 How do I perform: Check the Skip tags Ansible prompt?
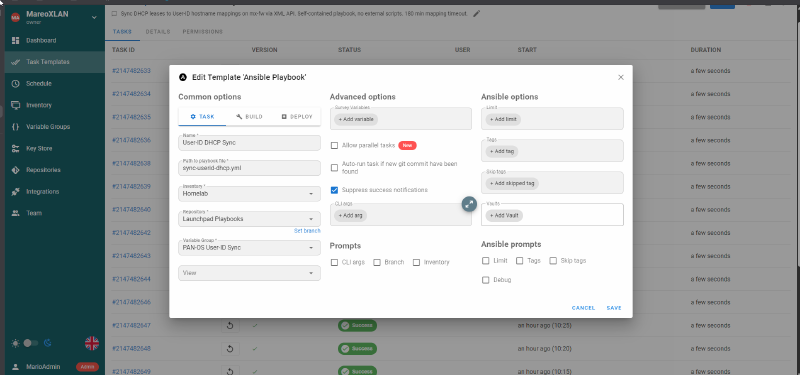(x=553, y=261)
